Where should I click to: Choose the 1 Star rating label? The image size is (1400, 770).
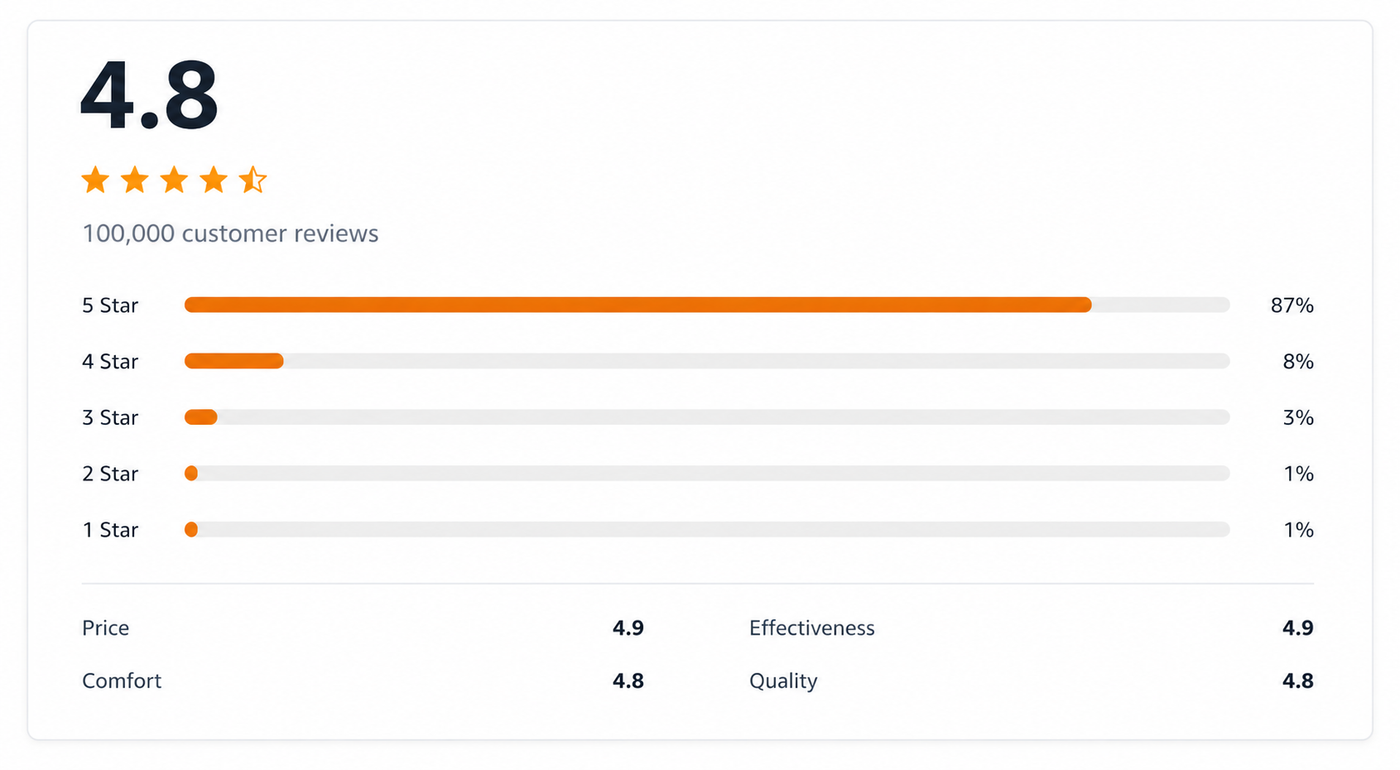click(110, 529)
